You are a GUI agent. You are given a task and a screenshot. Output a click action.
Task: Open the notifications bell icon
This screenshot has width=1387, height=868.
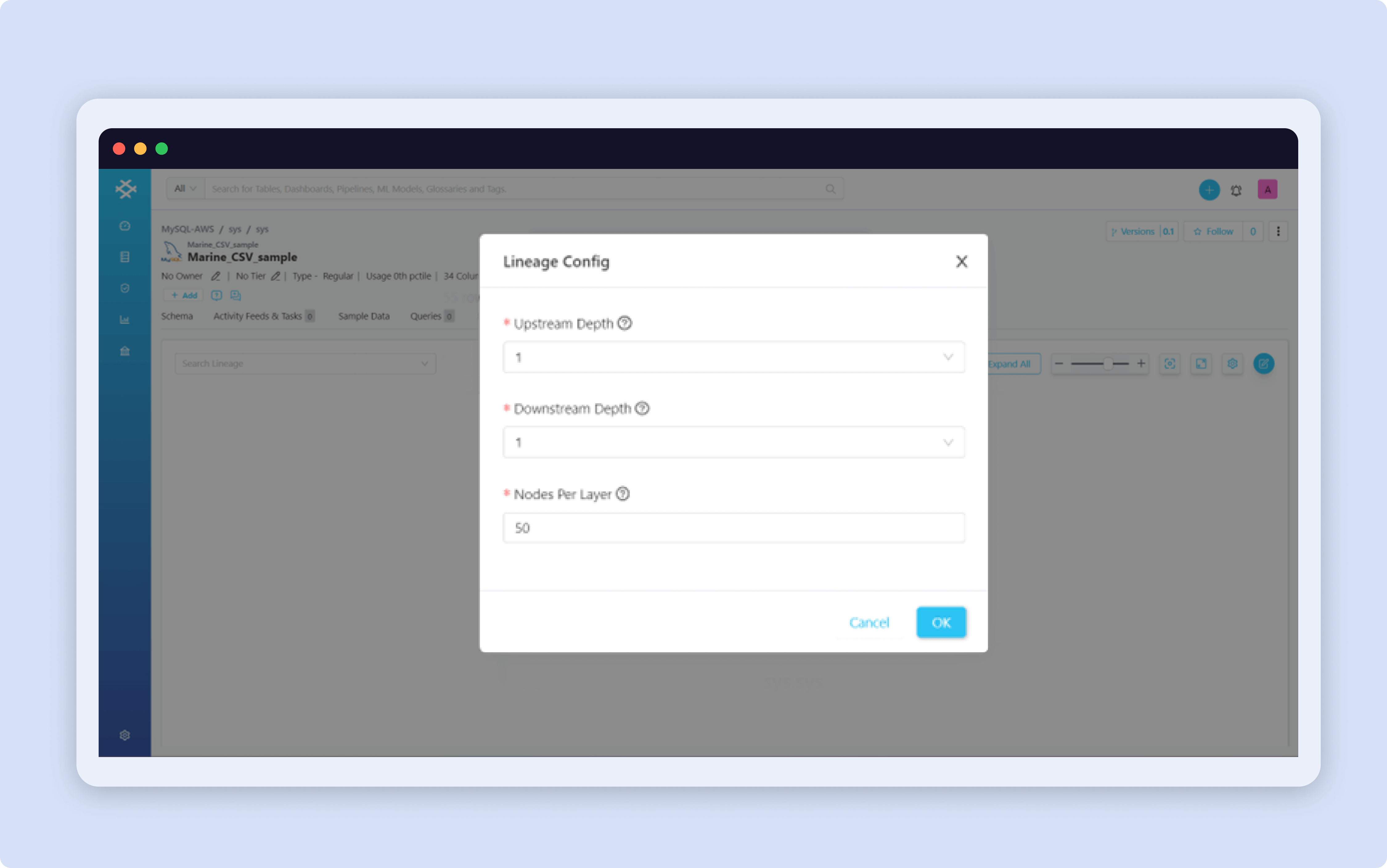tap(1237, 190)
